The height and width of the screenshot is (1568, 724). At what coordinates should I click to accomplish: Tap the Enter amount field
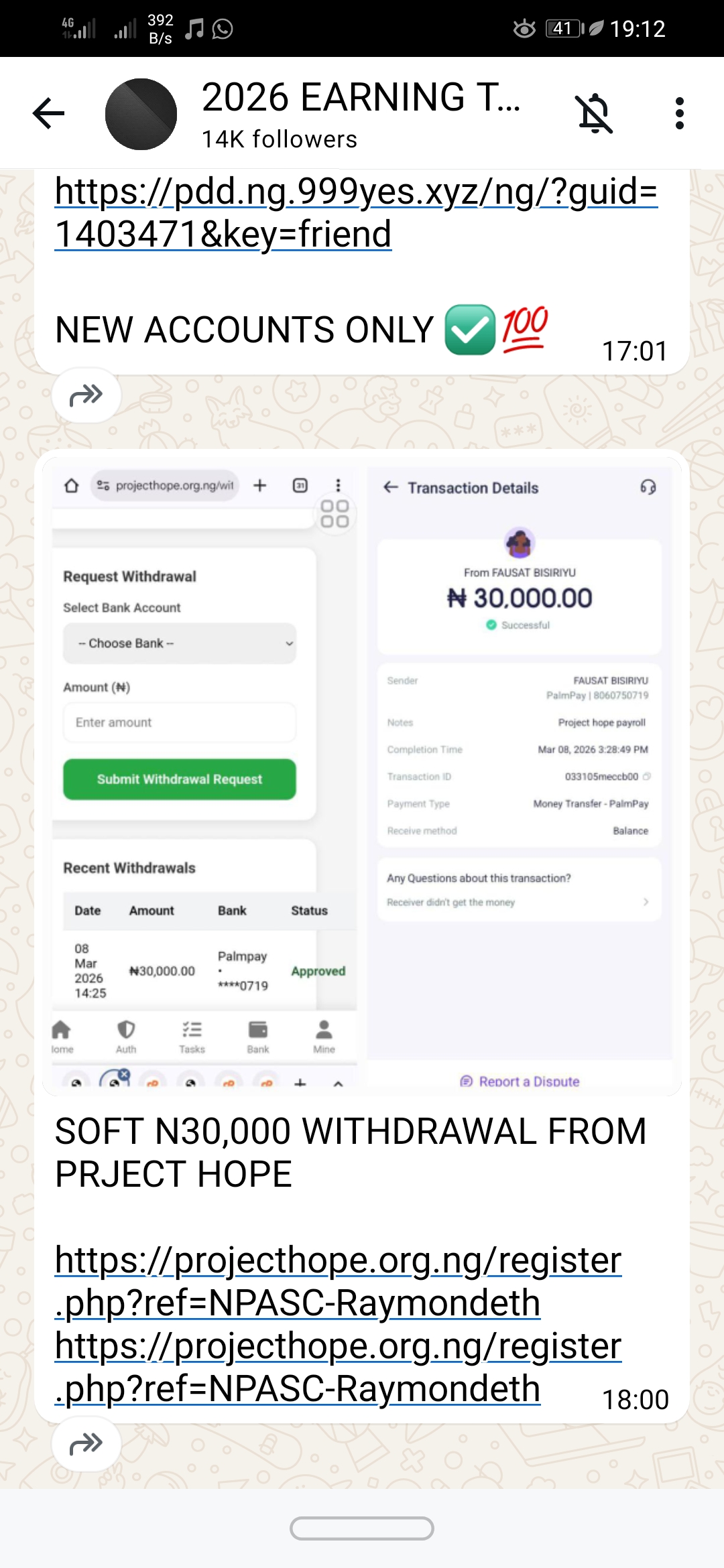pyautogui.click(x=180, y=722)
